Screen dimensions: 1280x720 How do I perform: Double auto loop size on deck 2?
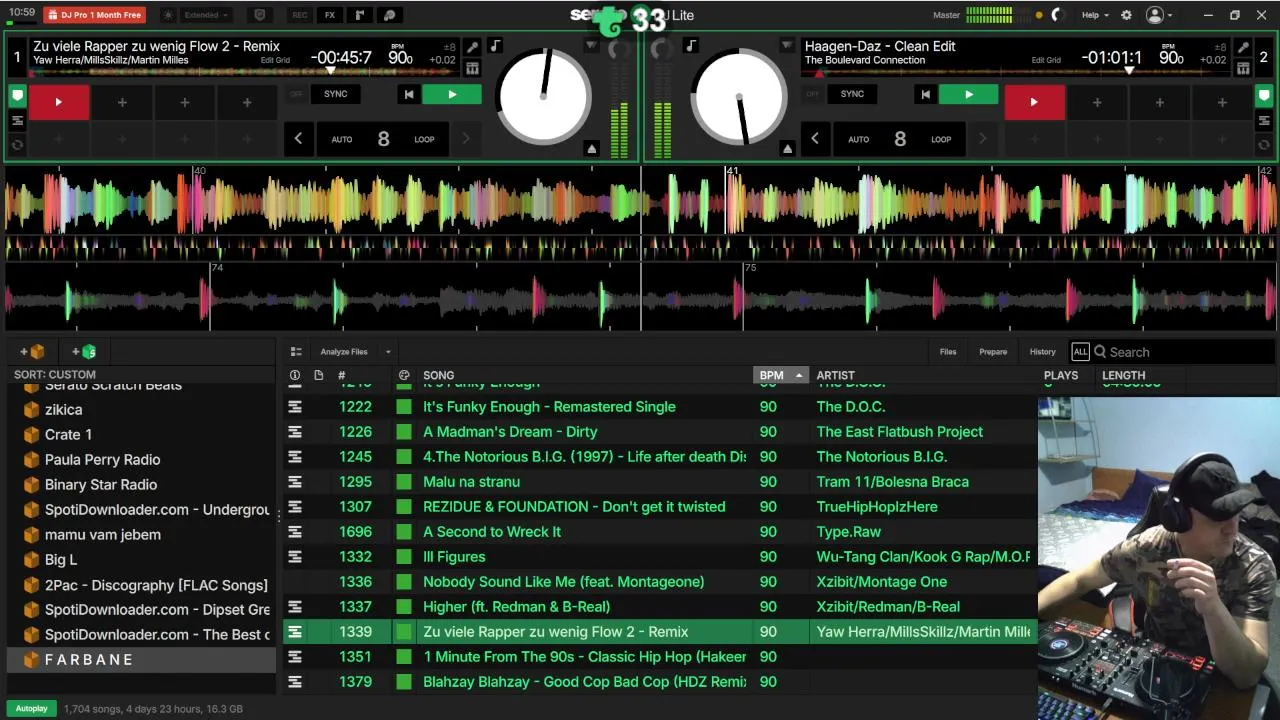click(x=982, y=139)
